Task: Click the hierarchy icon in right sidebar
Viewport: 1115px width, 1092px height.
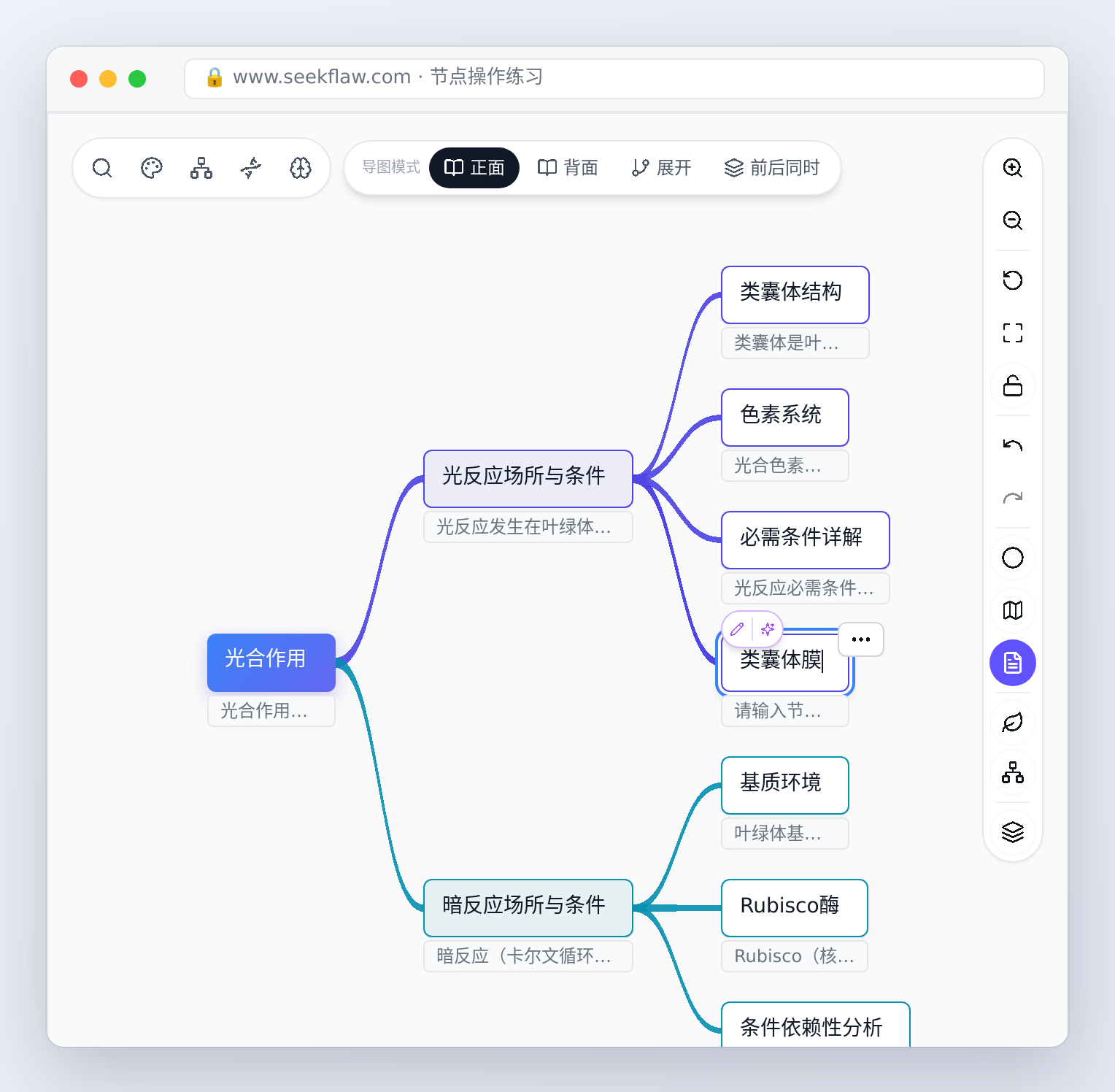Action: tap(1013, 772)
